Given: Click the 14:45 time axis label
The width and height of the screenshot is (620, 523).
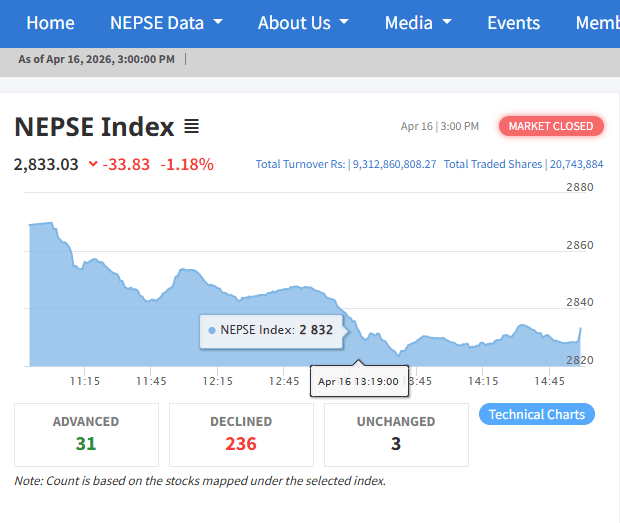Looking at the screenshot, I should (x=549, y=381).
